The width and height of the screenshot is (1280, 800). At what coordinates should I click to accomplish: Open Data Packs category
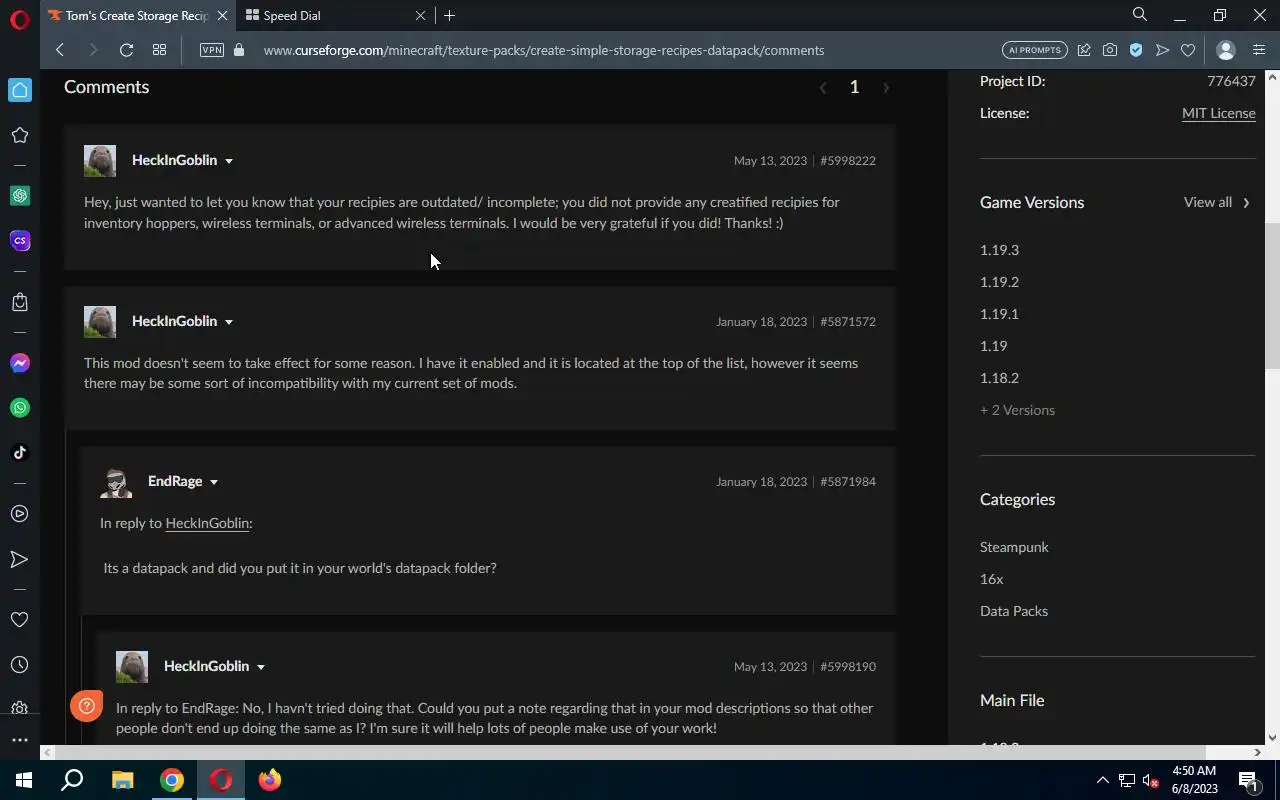[1014, 611]
